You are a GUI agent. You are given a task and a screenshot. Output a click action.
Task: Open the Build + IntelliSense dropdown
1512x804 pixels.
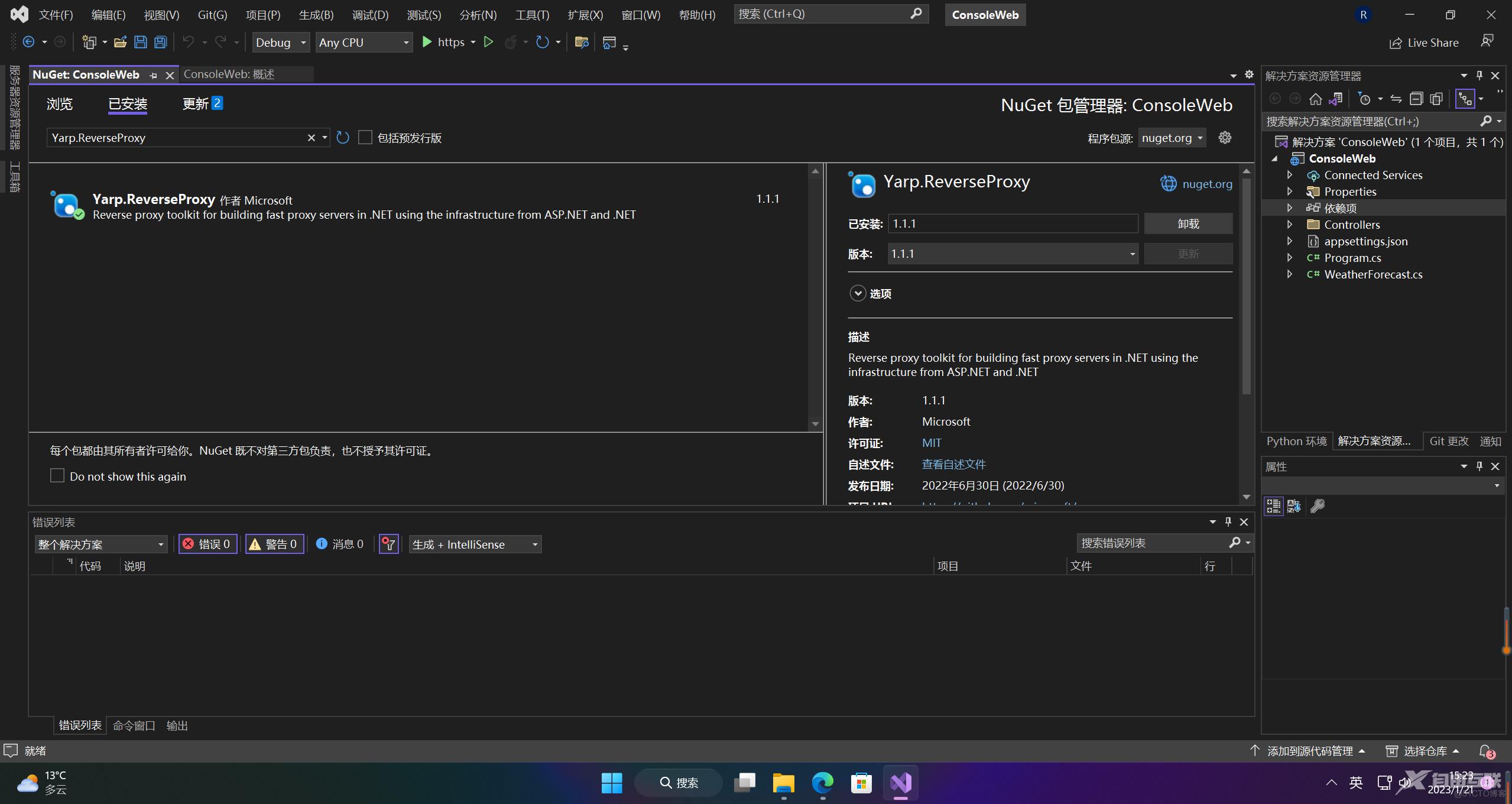click(x=475, y=544)
